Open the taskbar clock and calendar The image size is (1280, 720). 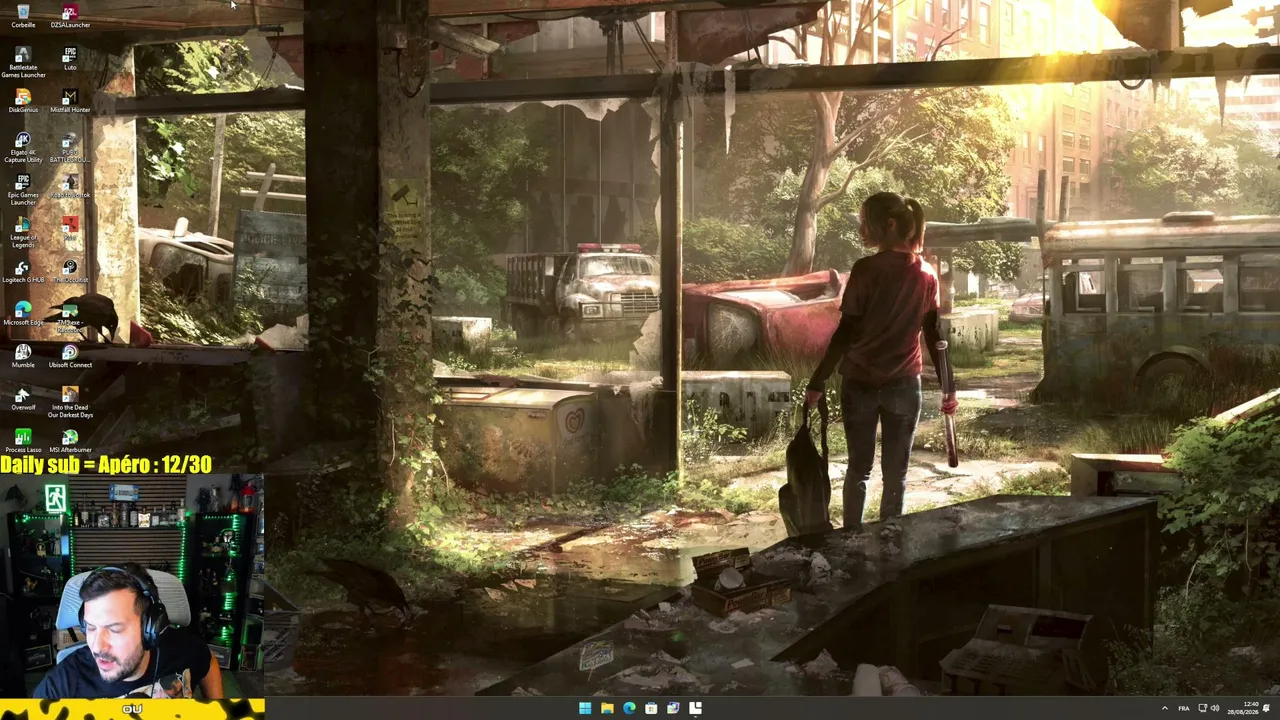pyautogui.click(x=1243, y=708)
